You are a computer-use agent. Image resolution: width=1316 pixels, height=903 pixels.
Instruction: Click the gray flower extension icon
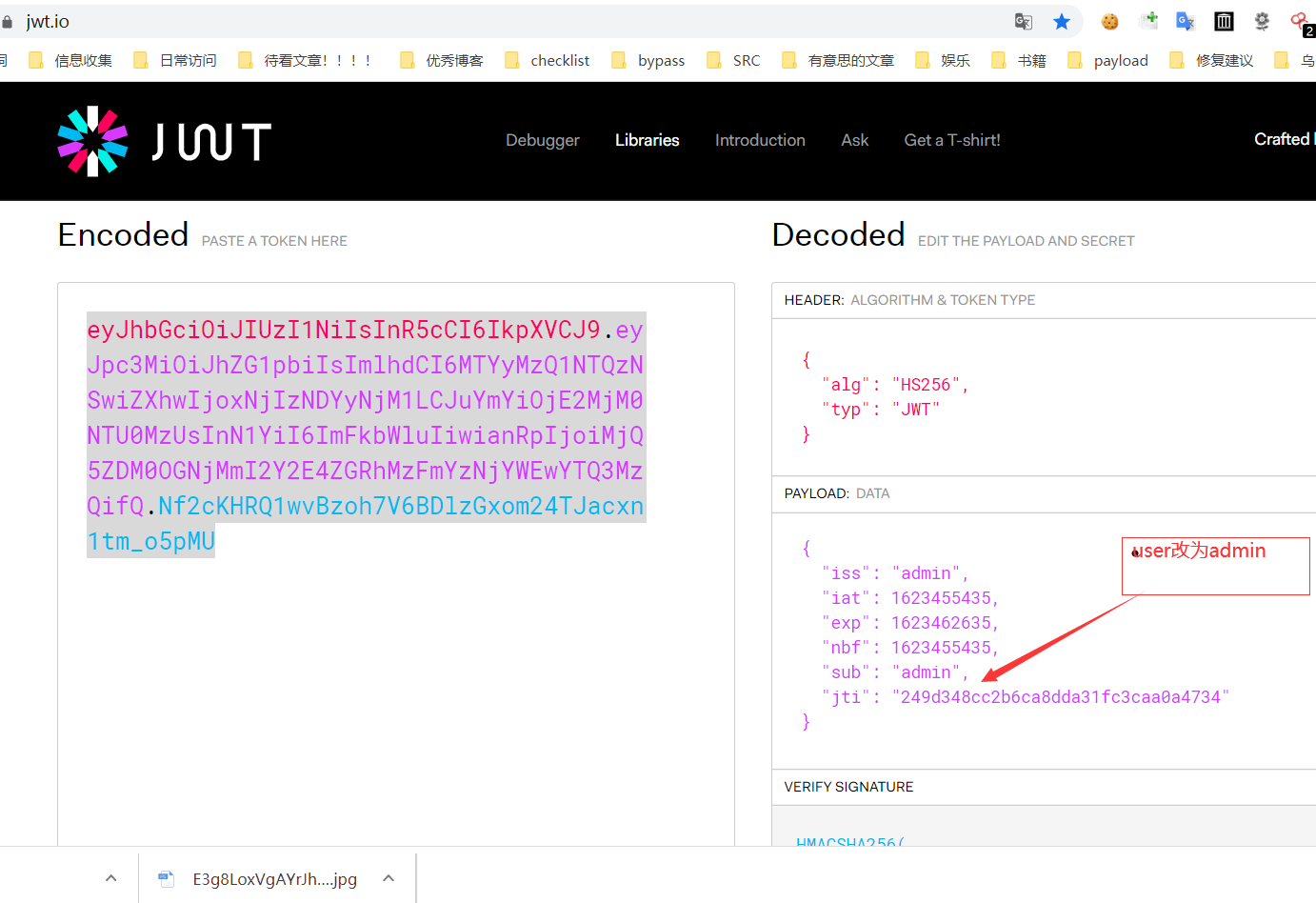pyautogui.click(x=1262, y=21)
